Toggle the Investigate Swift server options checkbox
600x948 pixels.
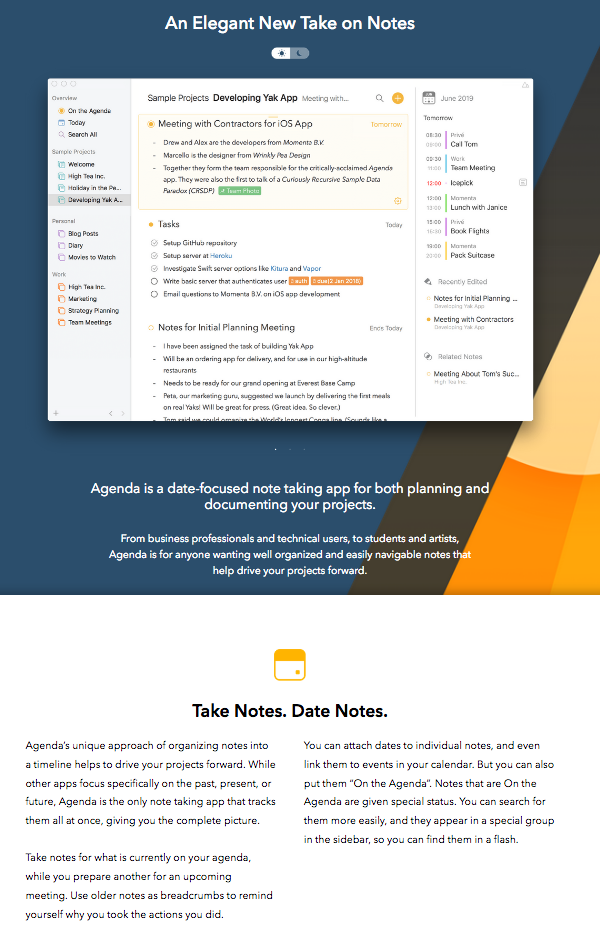[154, 268]
